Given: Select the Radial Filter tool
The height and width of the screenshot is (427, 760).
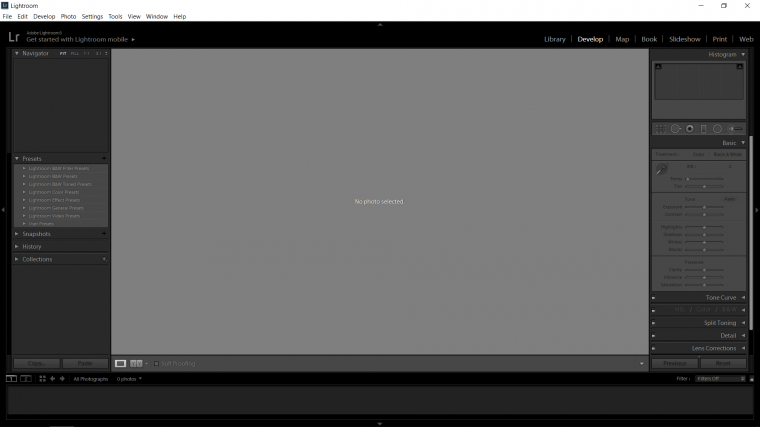Looking at the screenshot, I should [717, 129].
